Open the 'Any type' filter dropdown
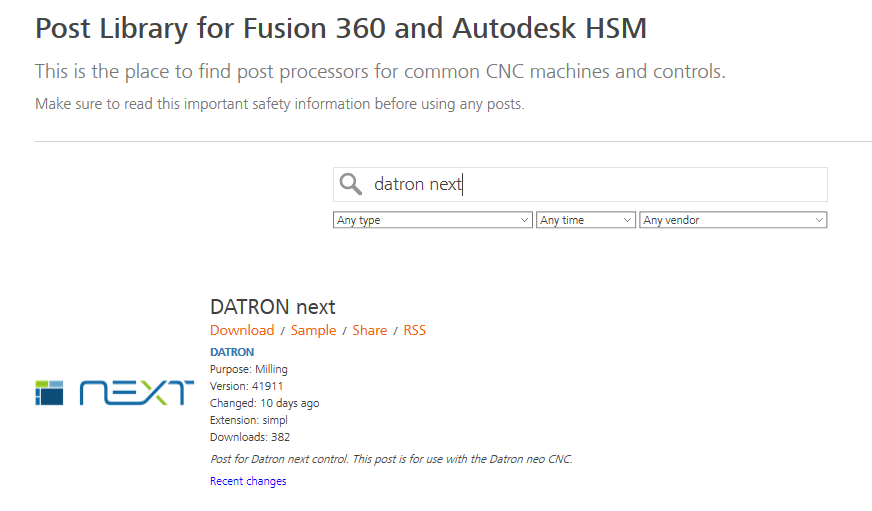This screenshot has width=872, height=511. coord(432,220)
